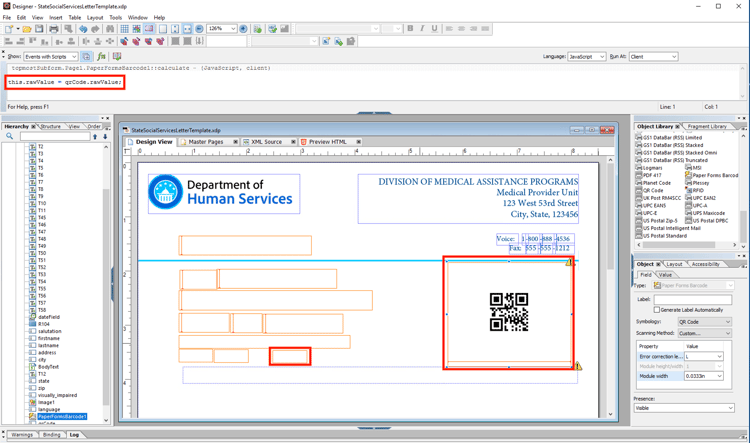Select Paper Forms Barcode in Object Library

712,175
